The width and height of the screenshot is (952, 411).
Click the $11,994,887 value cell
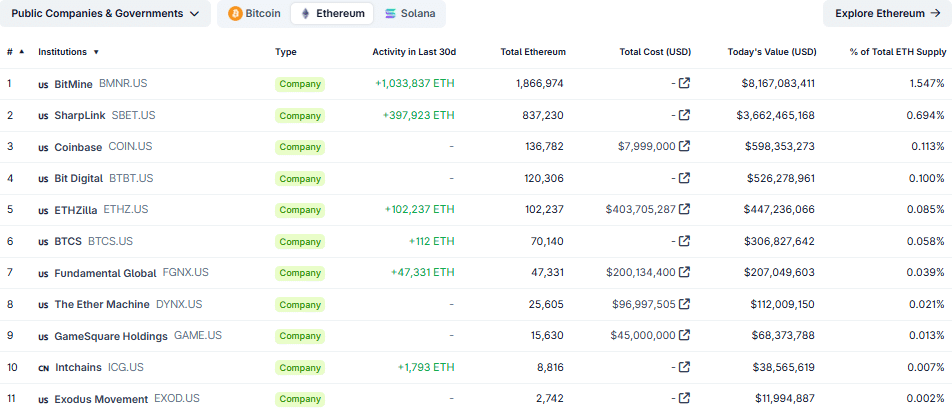coord(785,398)
